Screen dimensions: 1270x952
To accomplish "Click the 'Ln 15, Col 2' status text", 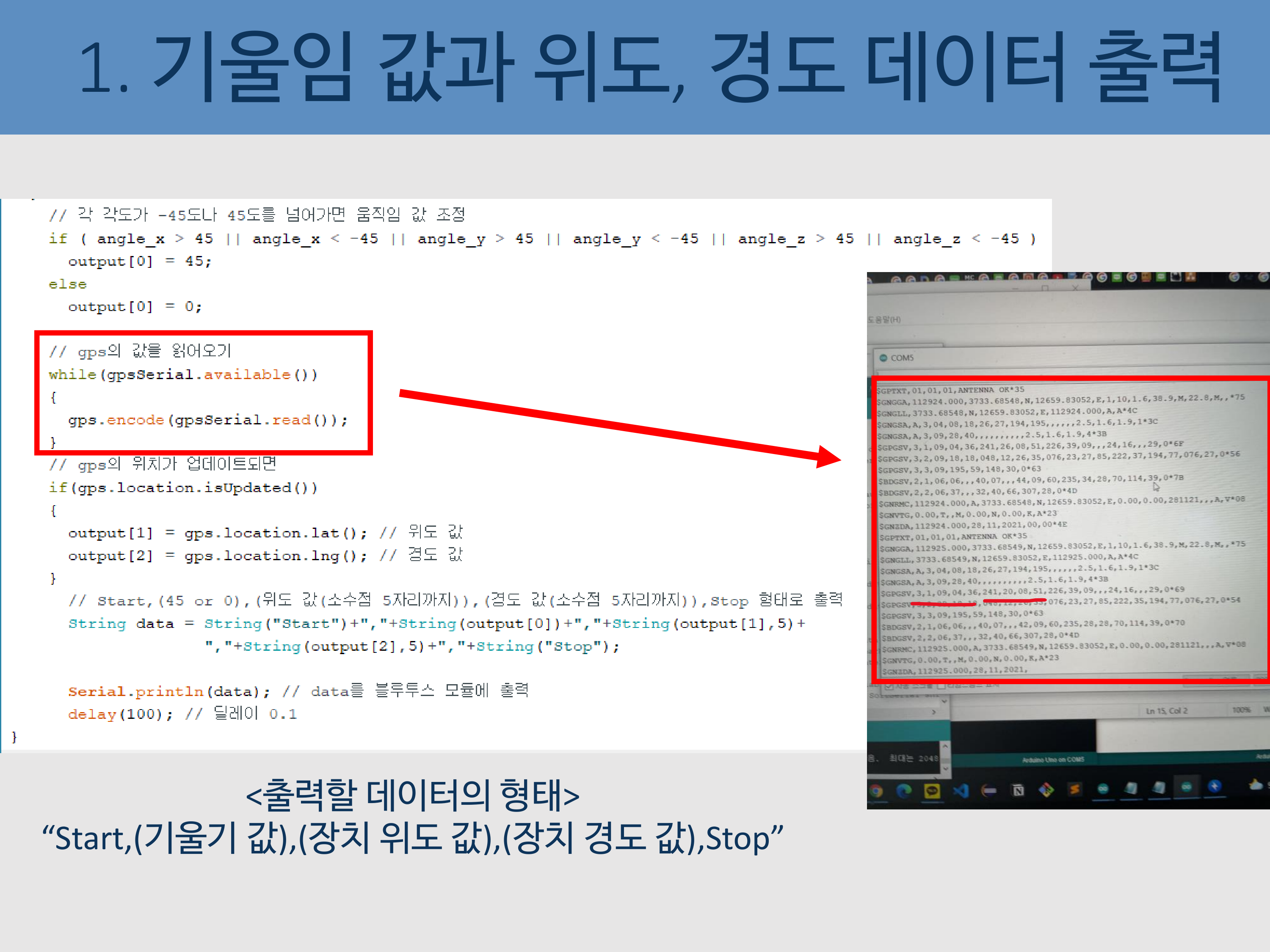I will (x=1166, y=711).
